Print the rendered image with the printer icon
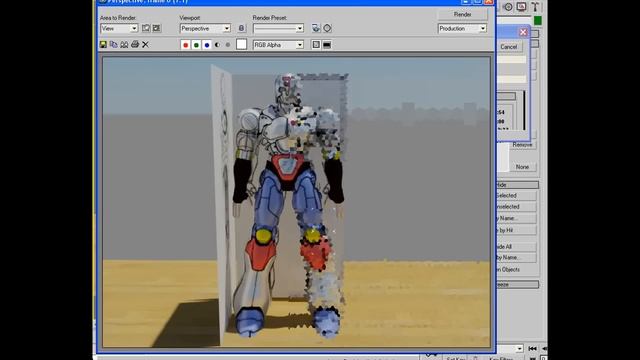 (x=135, y=44)
